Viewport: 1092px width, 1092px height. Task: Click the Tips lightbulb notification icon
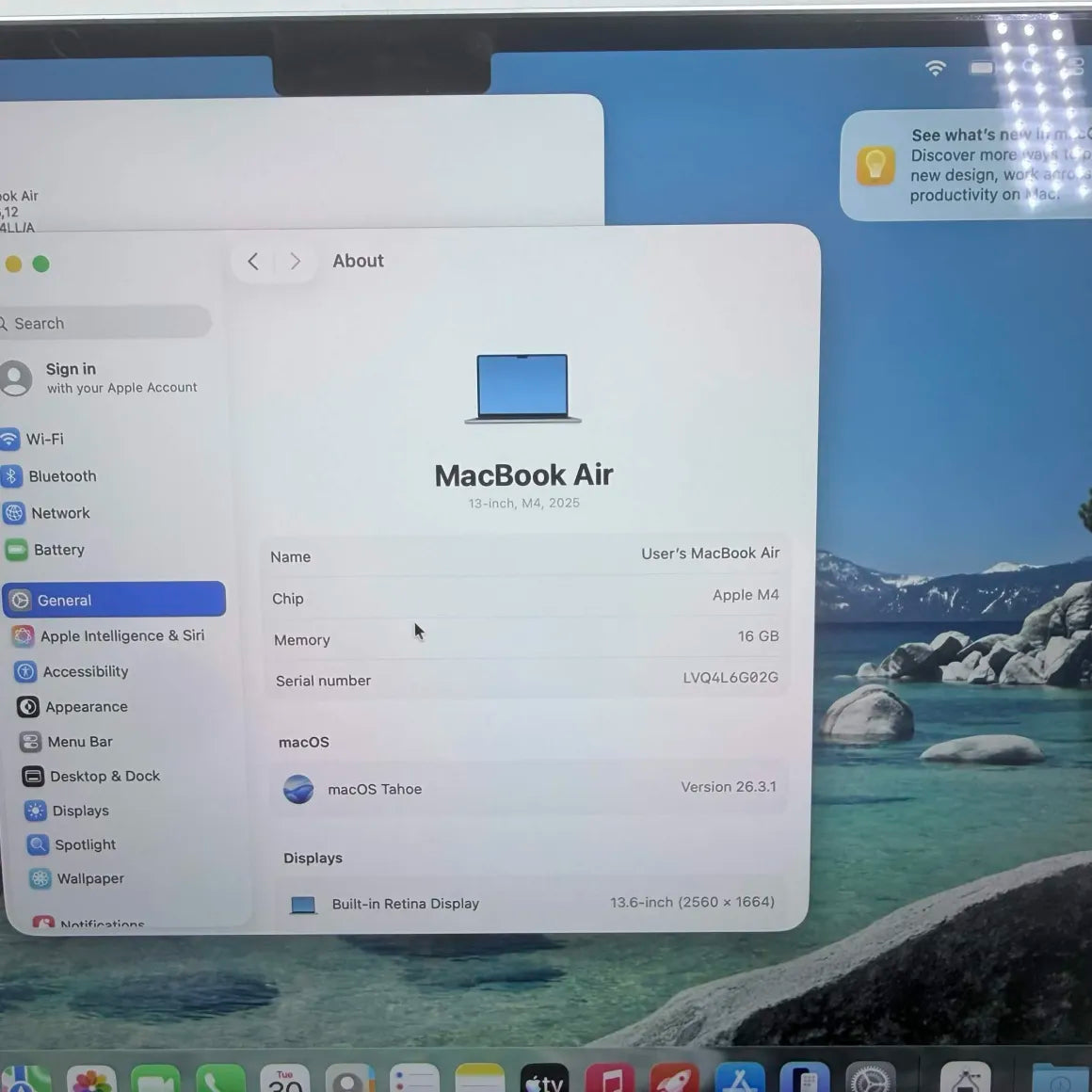875,165
